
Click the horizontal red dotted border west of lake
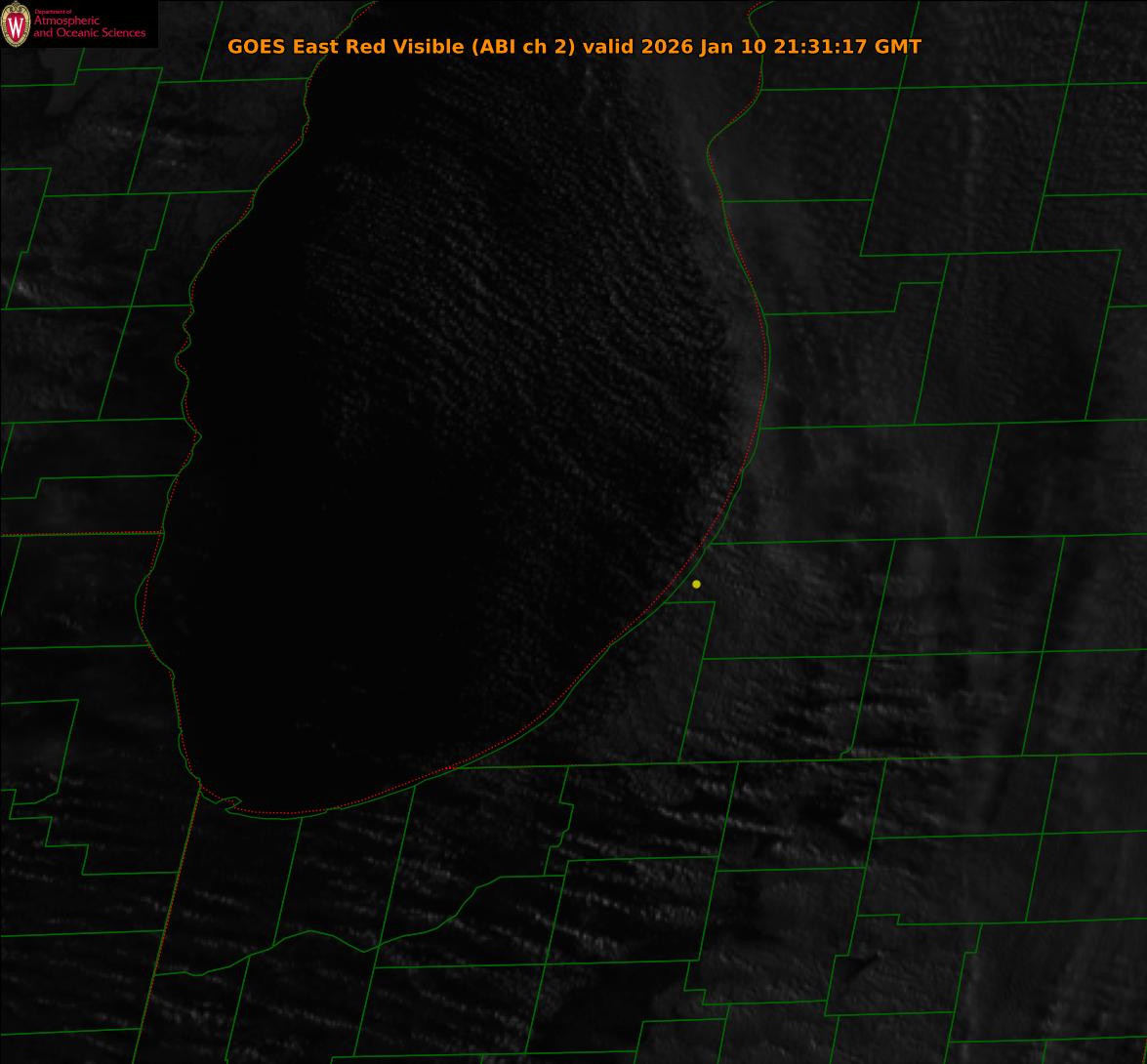tap(78, 534)
